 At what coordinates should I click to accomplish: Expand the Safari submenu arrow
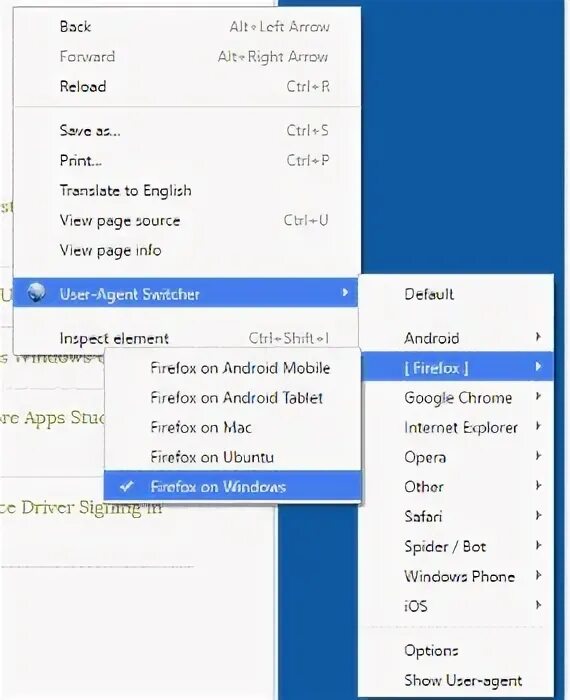click(x=538, y=516)
